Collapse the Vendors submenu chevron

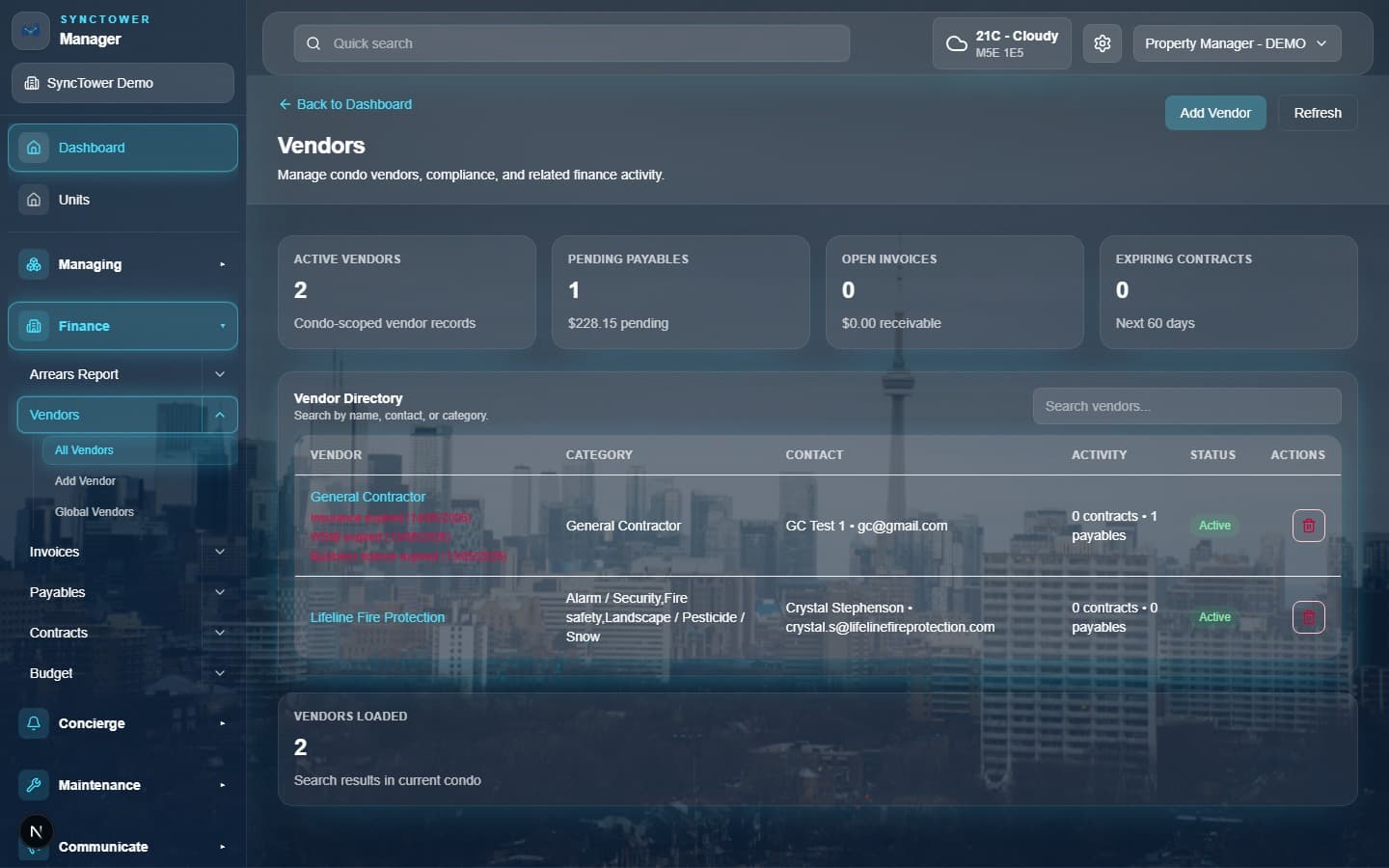[220, 415]
